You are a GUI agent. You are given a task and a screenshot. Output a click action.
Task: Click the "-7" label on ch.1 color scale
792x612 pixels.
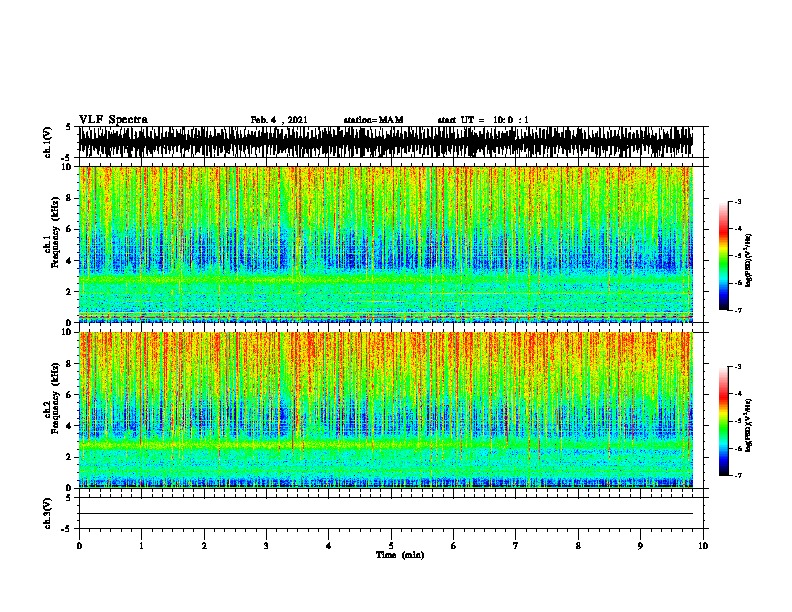click(737, 310)
